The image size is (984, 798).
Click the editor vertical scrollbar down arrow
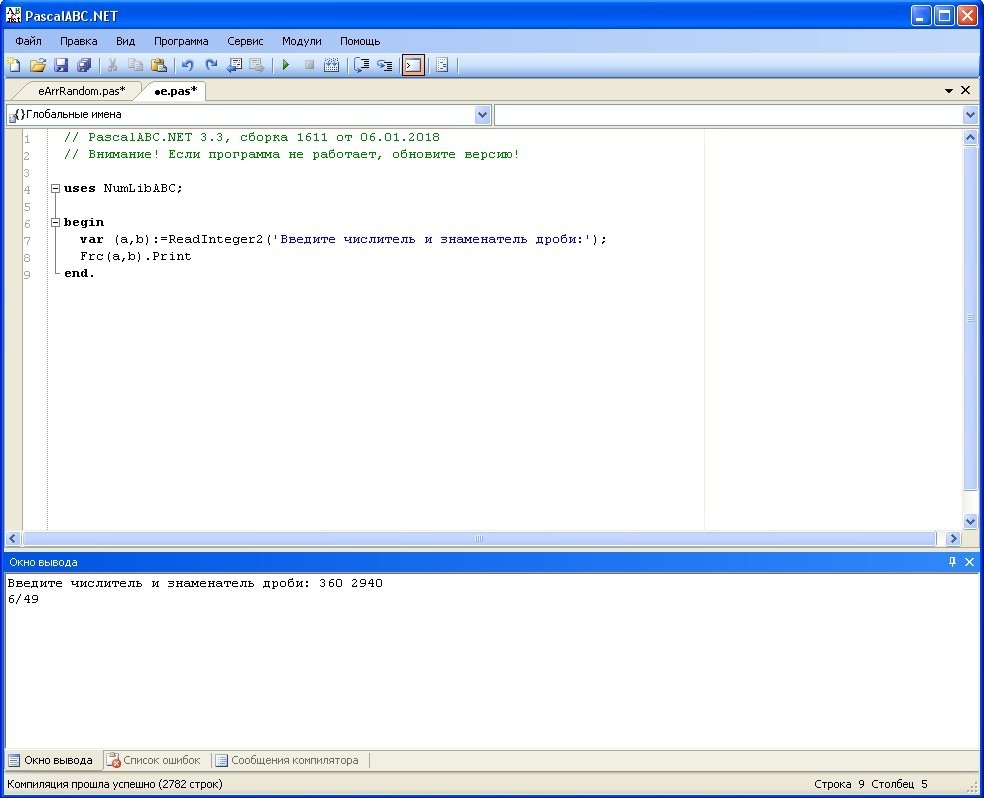(970, 521)
